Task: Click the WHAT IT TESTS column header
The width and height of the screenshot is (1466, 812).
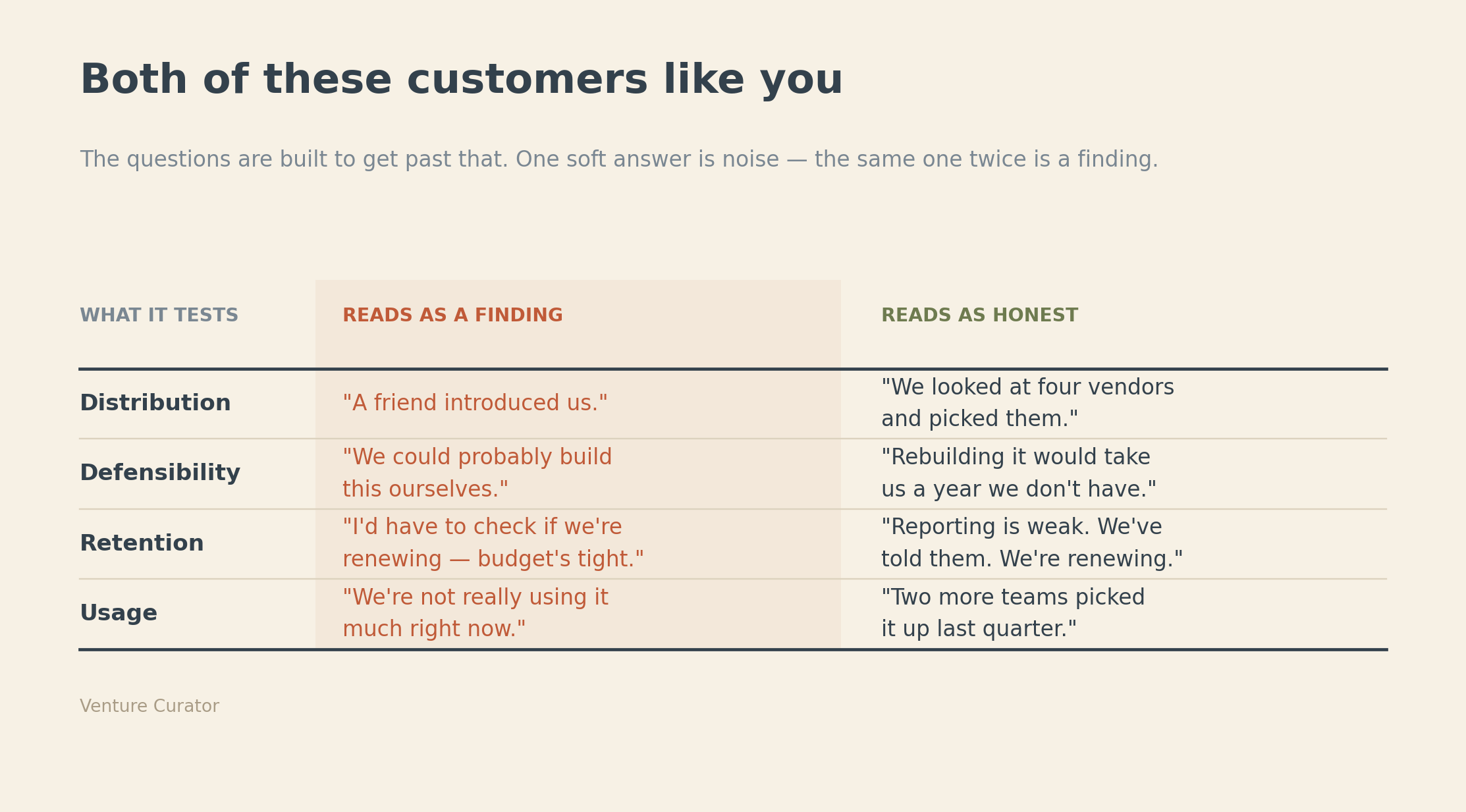Action: click(x=159, y=315)
